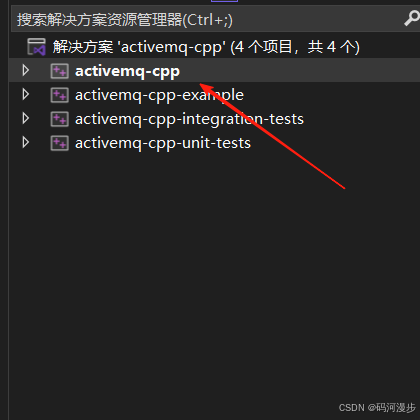Select the activemq-cpp-unit-tests project name

(163, 143)
